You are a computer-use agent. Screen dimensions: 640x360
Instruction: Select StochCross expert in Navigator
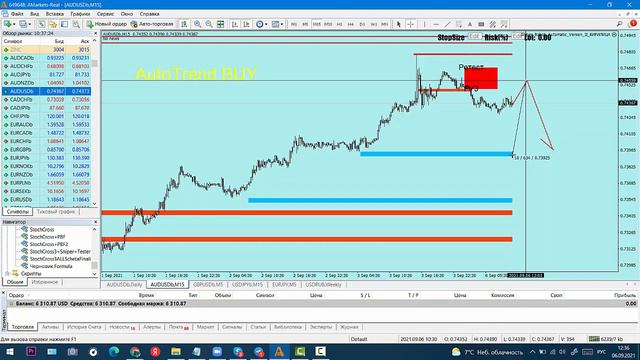(42, 229)
